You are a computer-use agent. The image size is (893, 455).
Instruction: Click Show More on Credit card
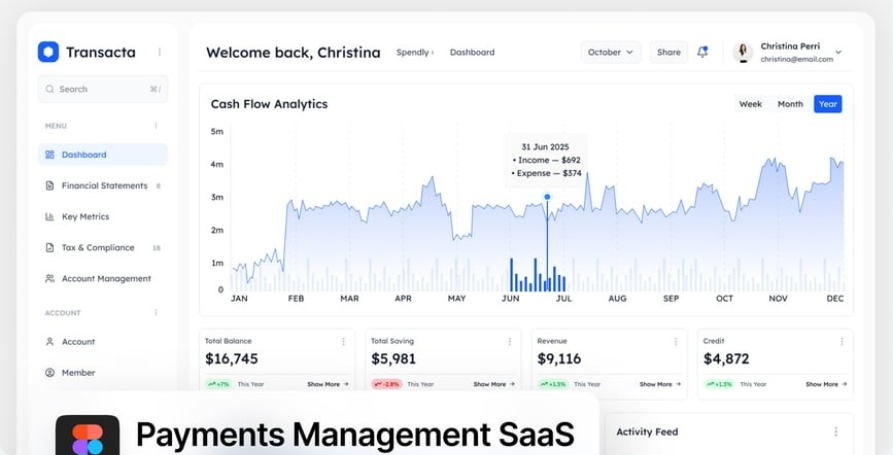click(x=826, y=384)
